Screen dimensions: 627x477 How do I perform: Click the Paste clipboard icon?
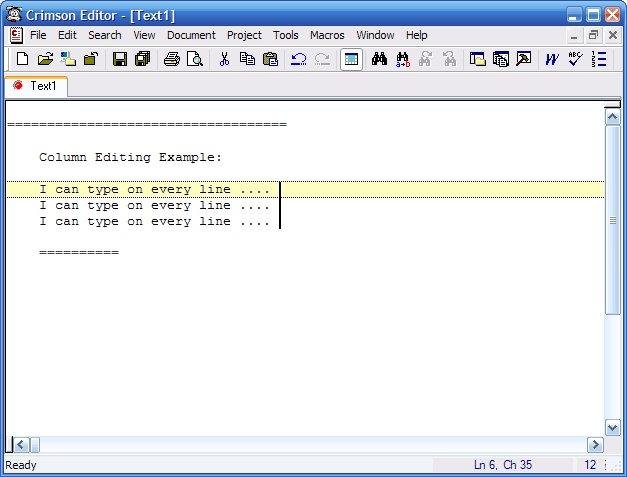270,59
